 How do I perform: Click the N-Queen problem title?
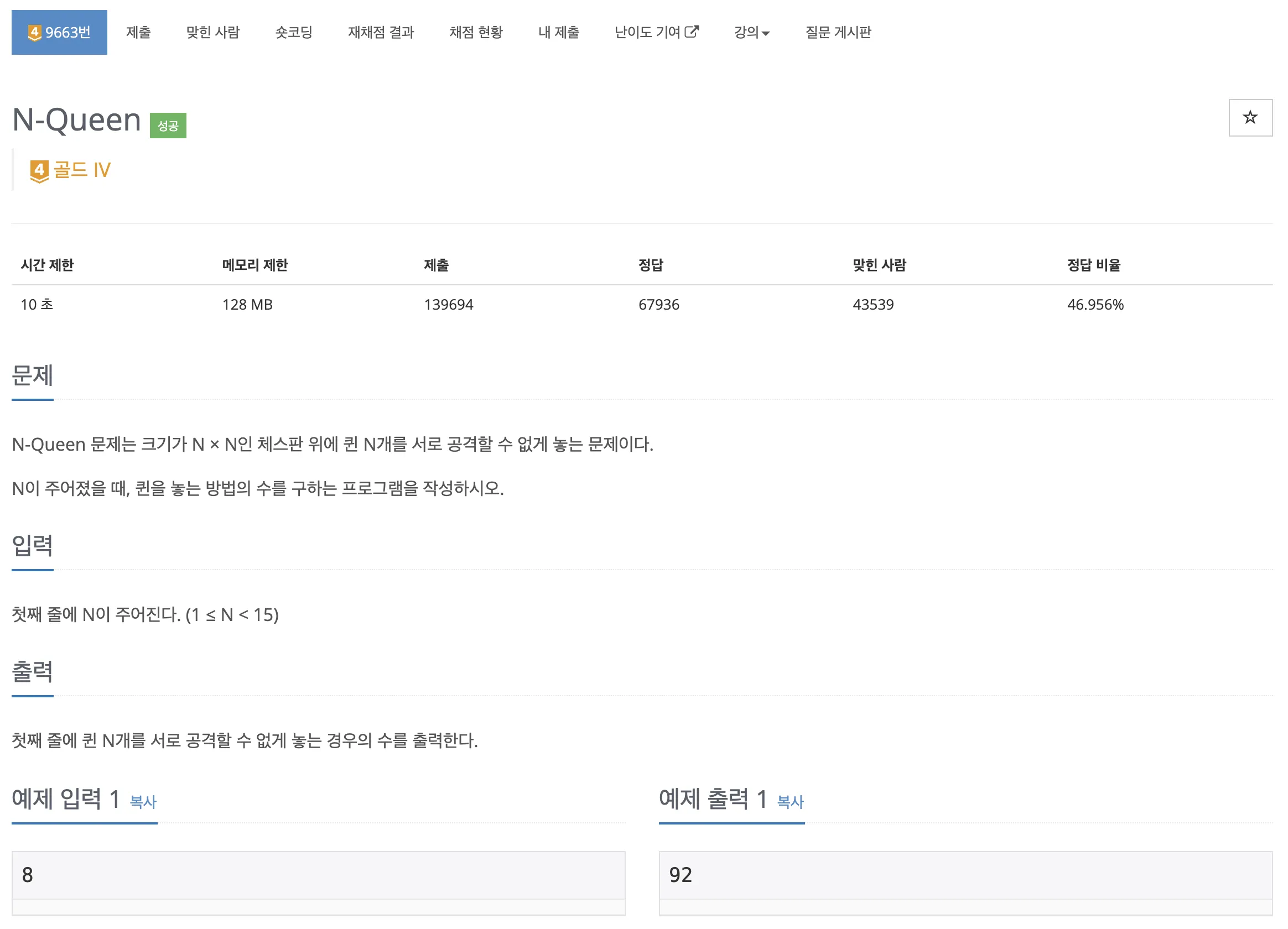point(77,120)
